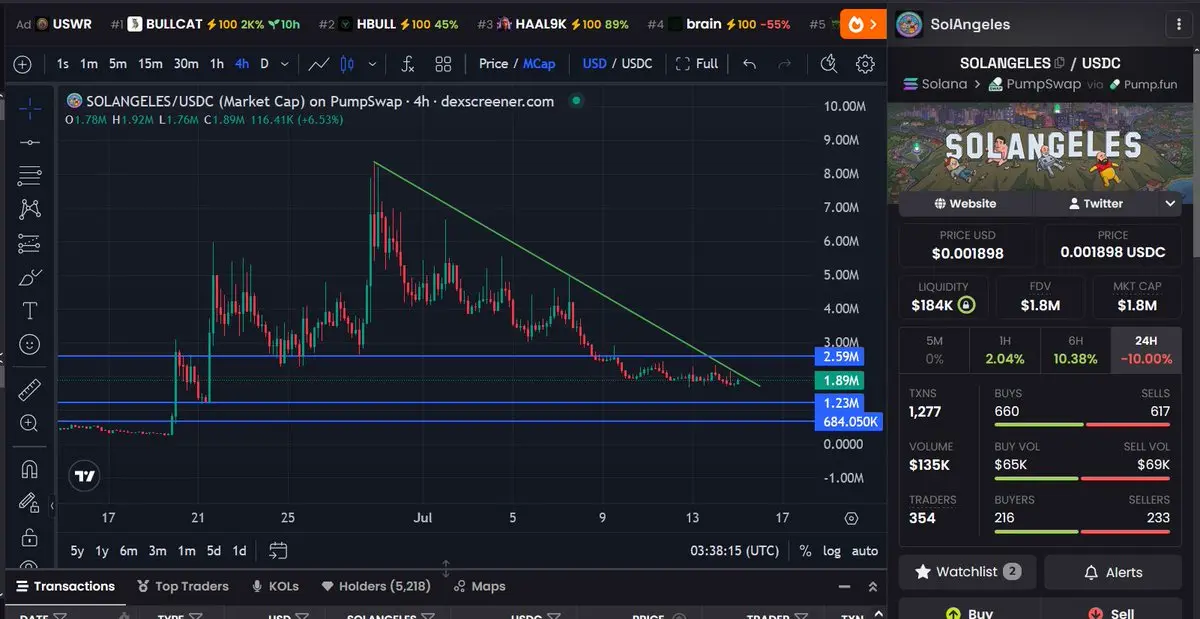Redo the chart action
The width and height of the screenshot is (1200, 619).
pyautogui.click(x=785, y=64)
